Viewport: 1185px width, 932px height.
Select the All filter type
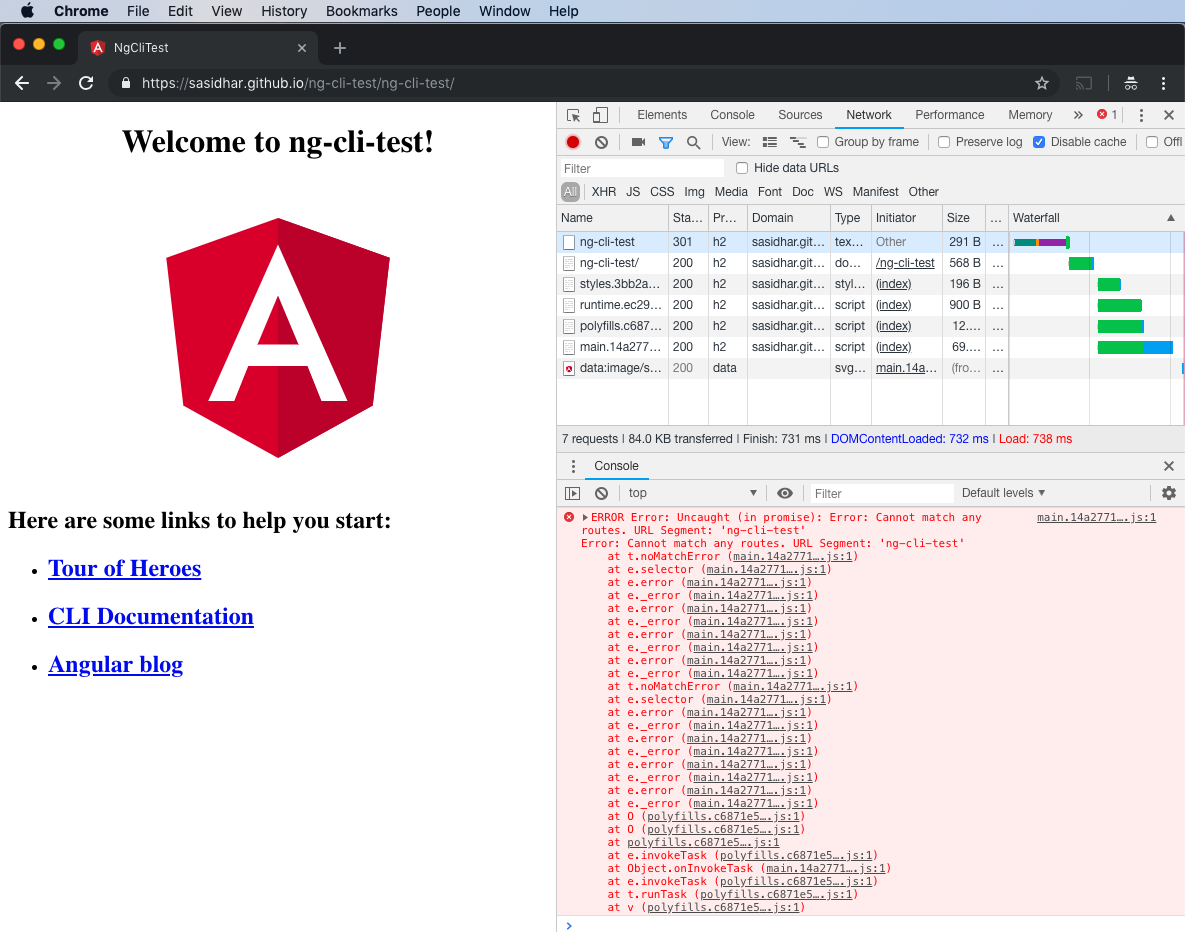pyautogui.click(x=571, y=192)
